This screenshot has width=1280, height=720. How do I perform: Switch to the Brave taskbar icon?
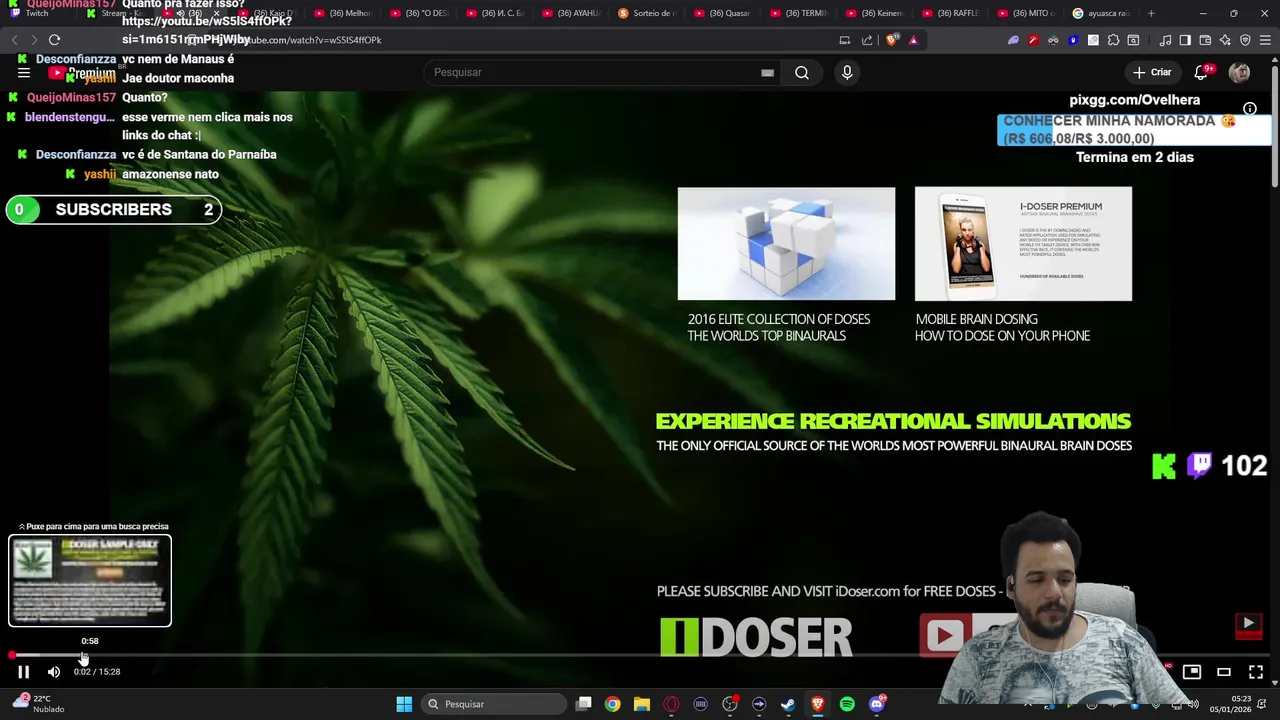click(817, 704)
